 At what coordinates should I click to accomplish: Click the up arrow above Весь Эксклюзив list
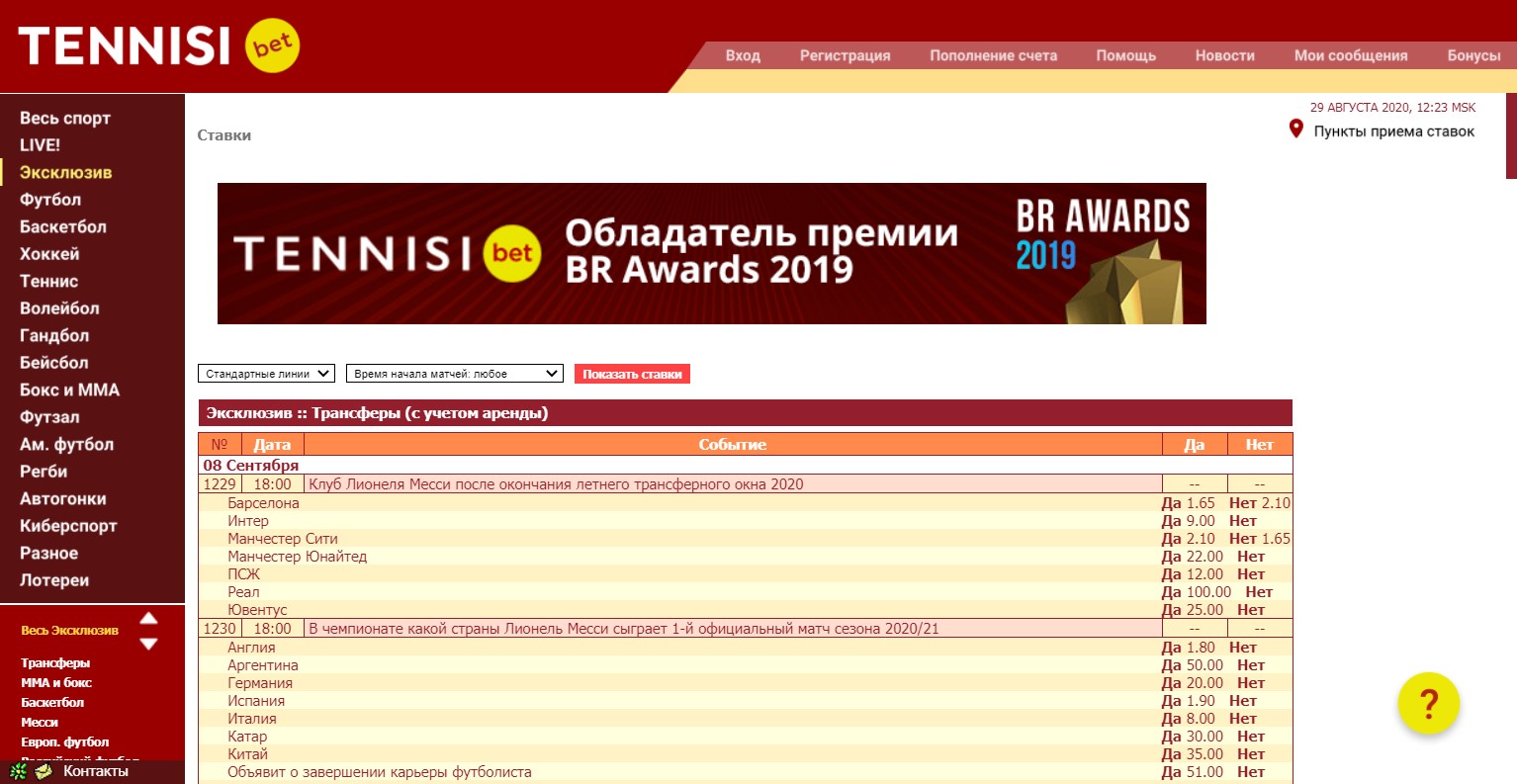coord(148,619)
